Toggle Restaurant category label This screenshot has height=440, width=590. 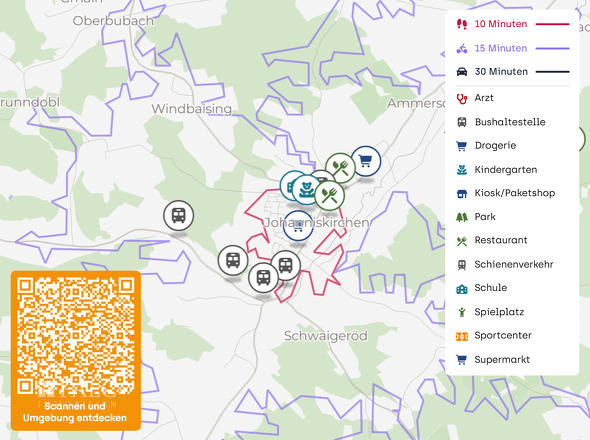pos(501,240)
